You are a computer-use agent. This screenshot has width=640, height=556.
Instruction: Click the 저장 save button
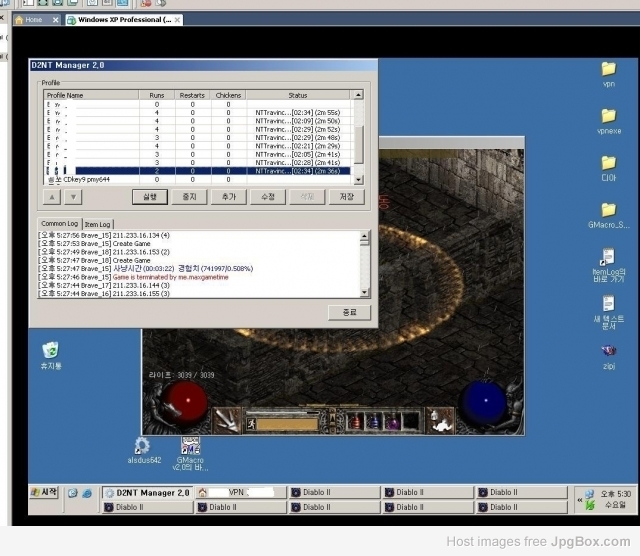(347, 197)
